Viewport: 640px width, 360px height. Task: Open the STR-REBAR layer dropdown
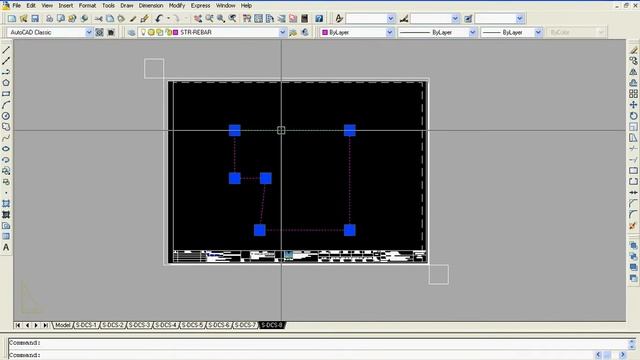[282, 32]
